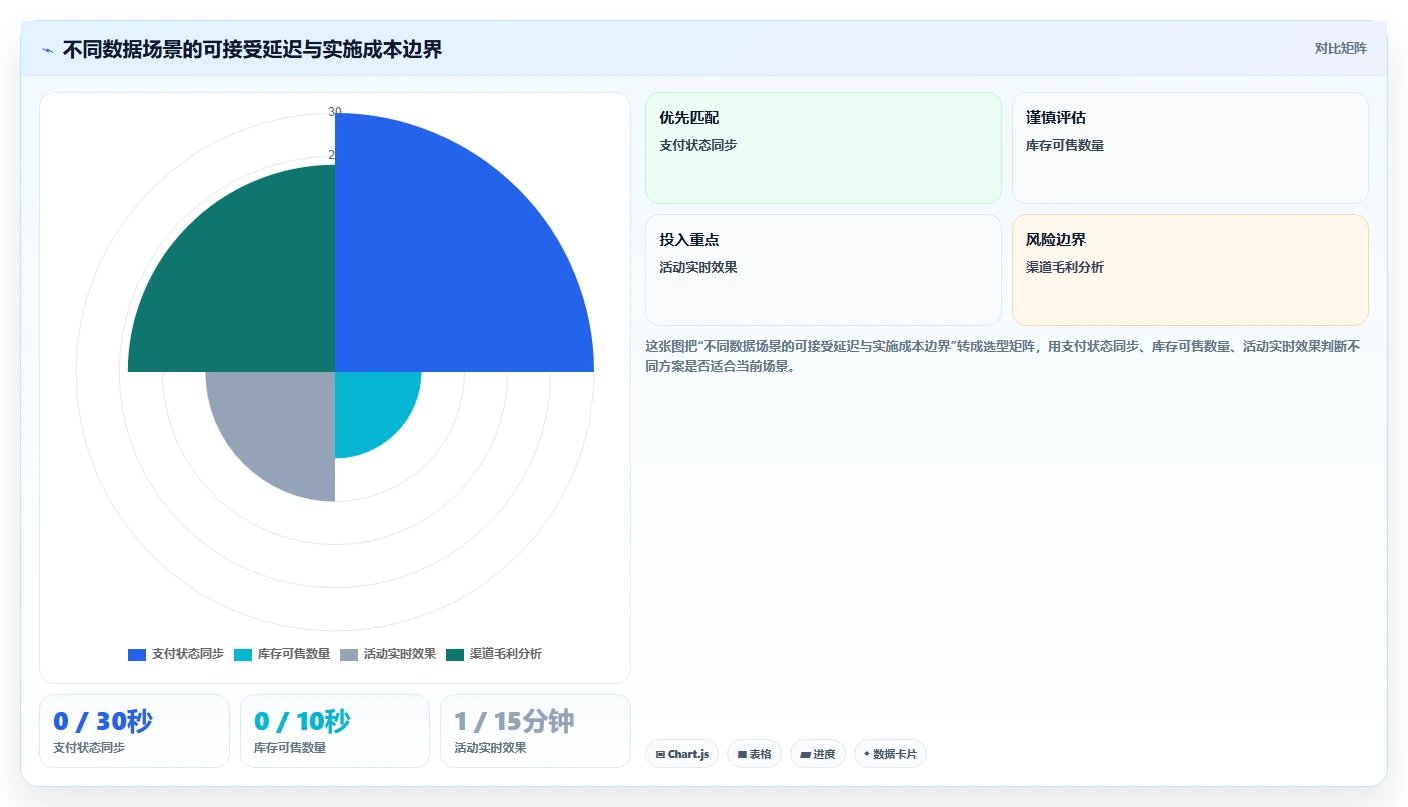
Task: Open the 投入重点 matrix card
Action: click(x=823, y=270)
